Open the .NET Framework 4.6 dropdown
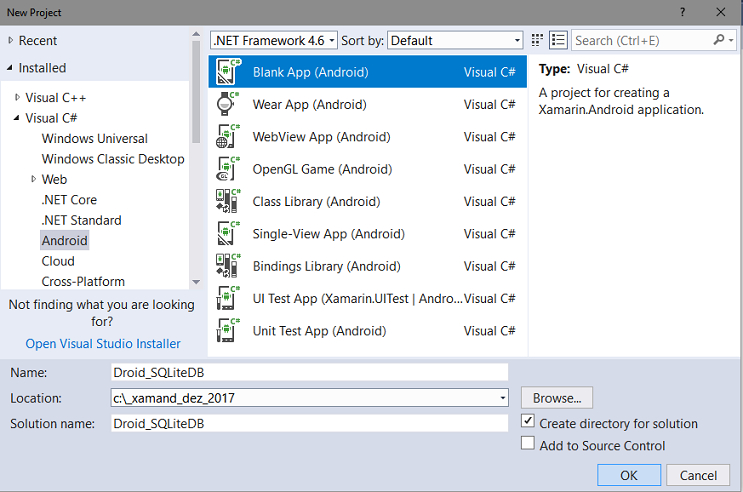 274,40
